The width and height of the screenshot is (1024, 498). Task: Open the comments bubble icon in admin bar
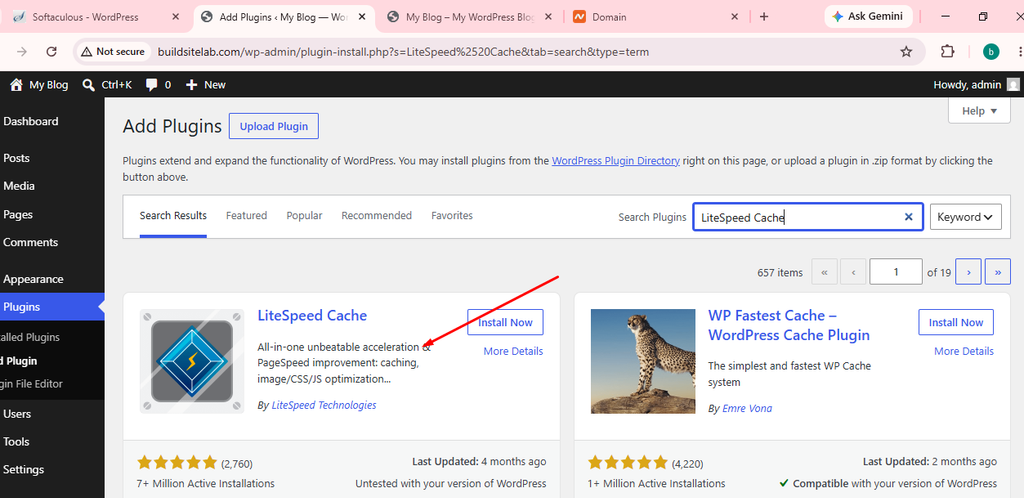pyautogui.click(x=152, y=85)
